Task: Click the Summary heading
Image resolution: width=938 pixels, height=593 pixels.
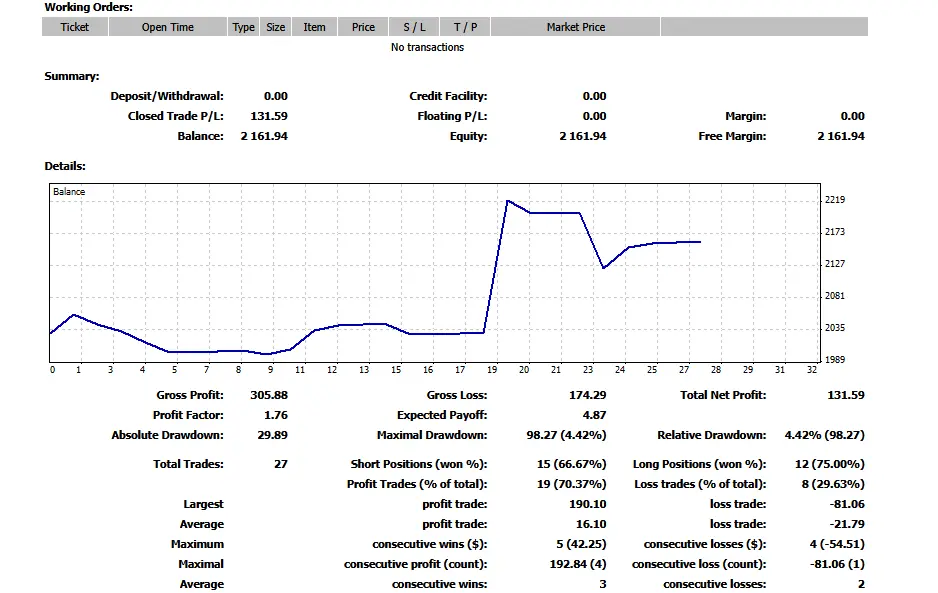Action: coord(72,76)
